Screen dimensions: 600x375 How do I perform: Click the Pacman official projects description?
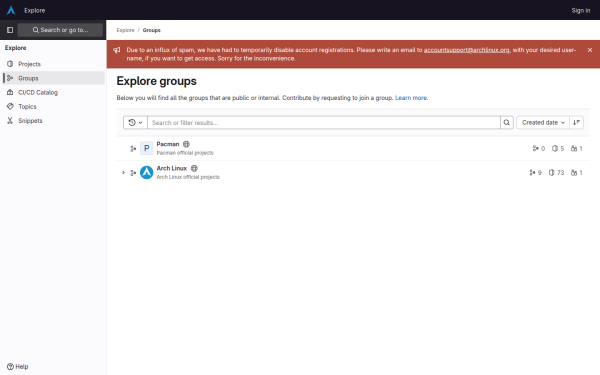185,153
